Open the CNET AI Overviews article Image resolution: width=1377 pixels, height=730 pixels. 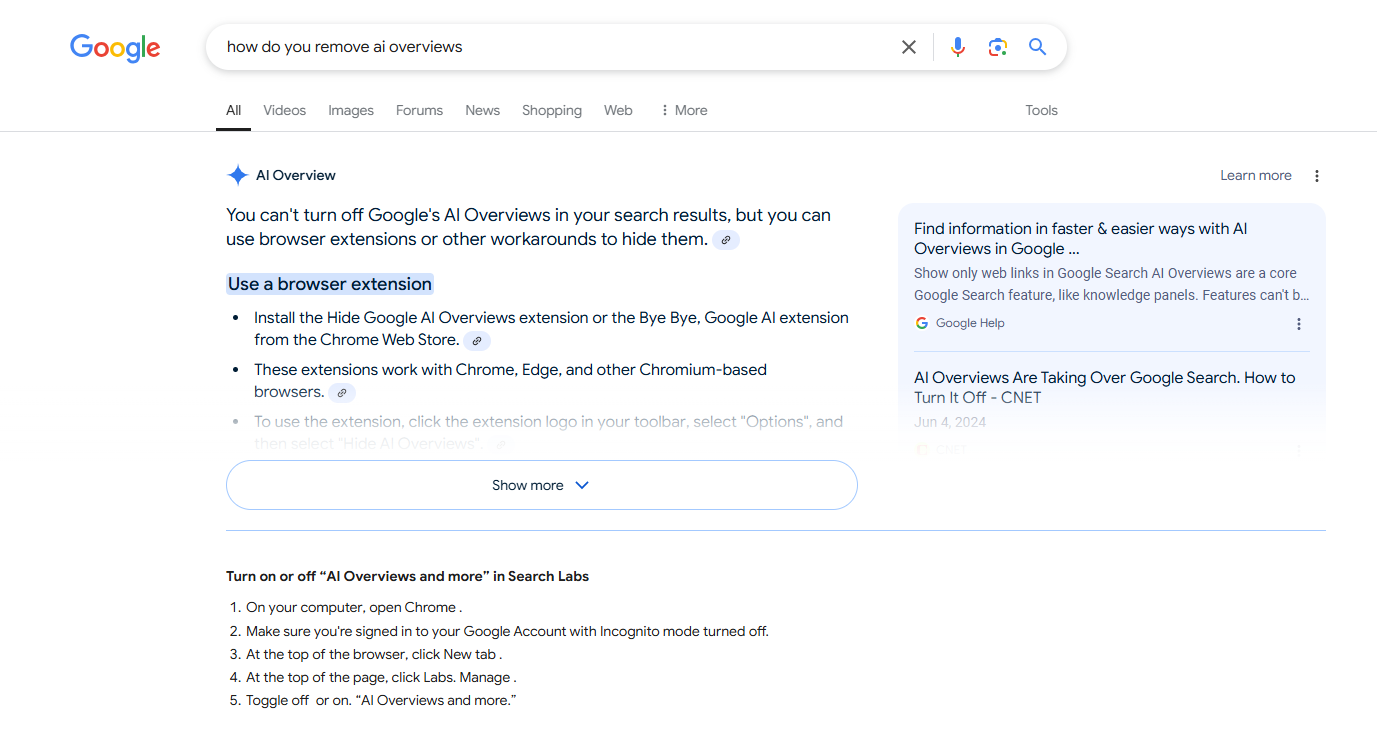point(1104,387)
